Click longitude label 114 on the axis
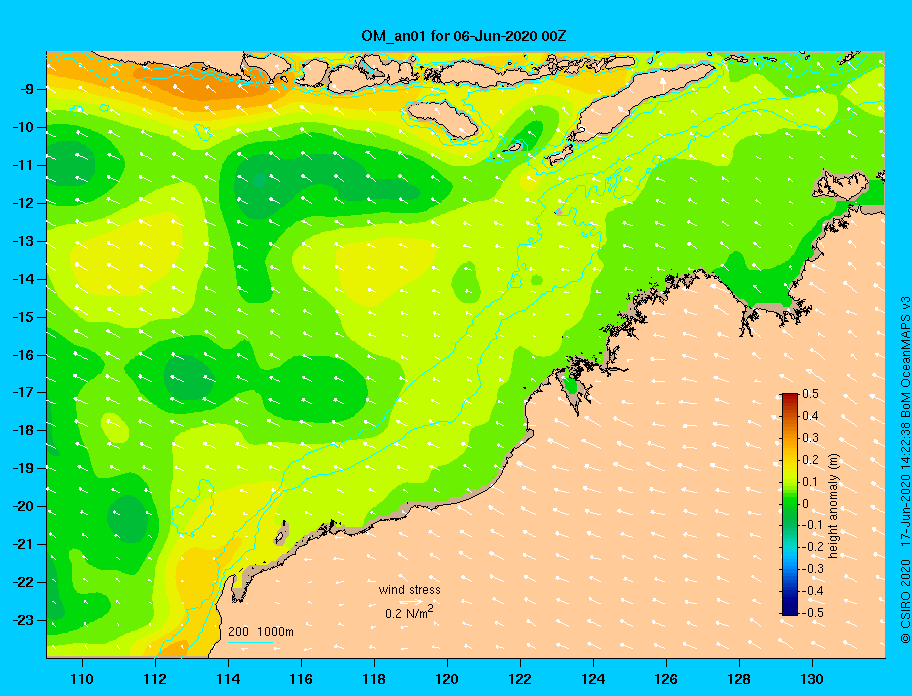912x696 pixels. pyautogui.click(x=228, y=679)
